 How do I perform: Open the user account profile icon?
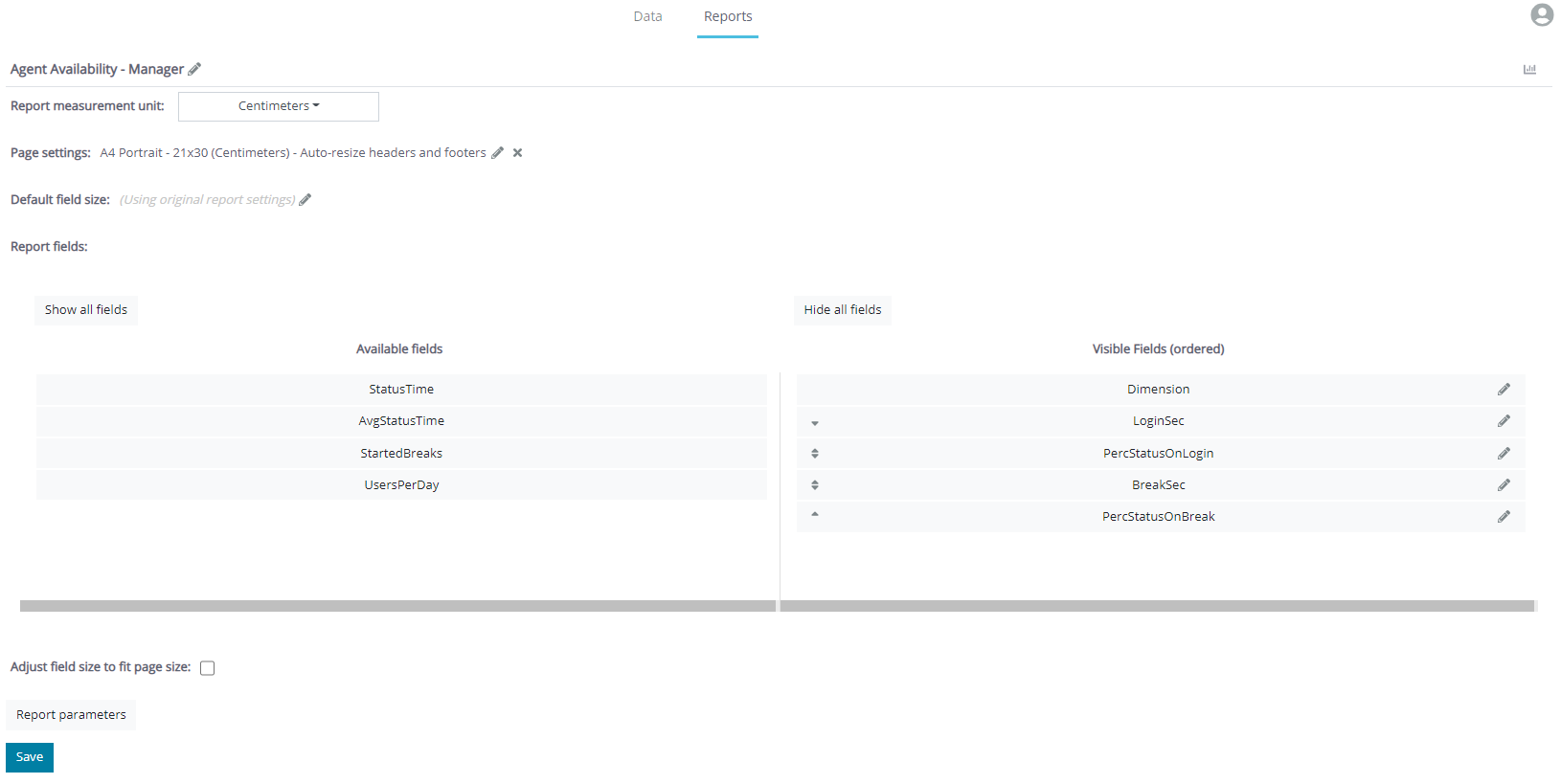coord(1541,15)
